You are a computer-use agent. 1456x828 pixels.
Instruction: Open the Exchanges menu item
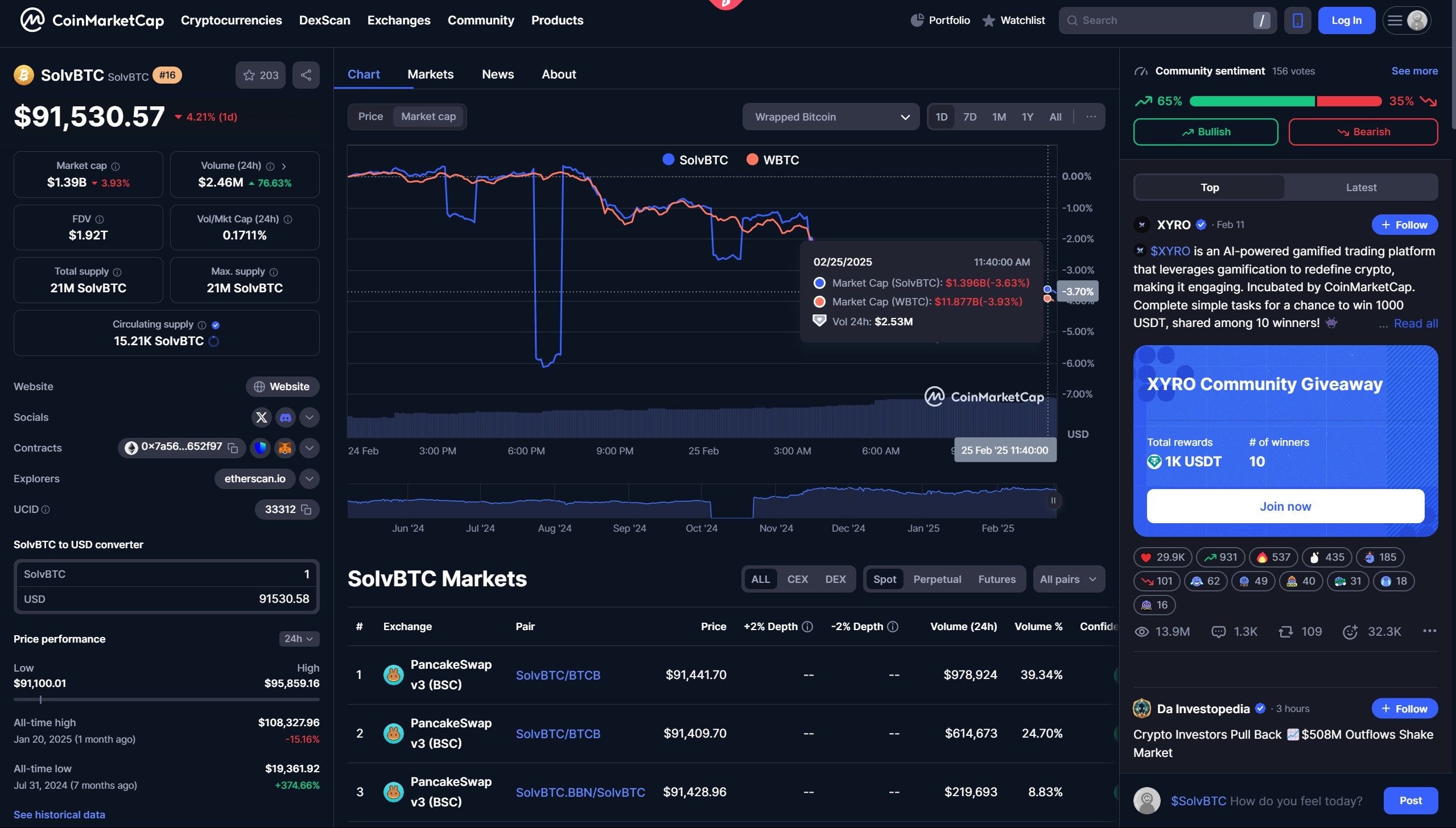pyautogui.click(x=399, y=20)
